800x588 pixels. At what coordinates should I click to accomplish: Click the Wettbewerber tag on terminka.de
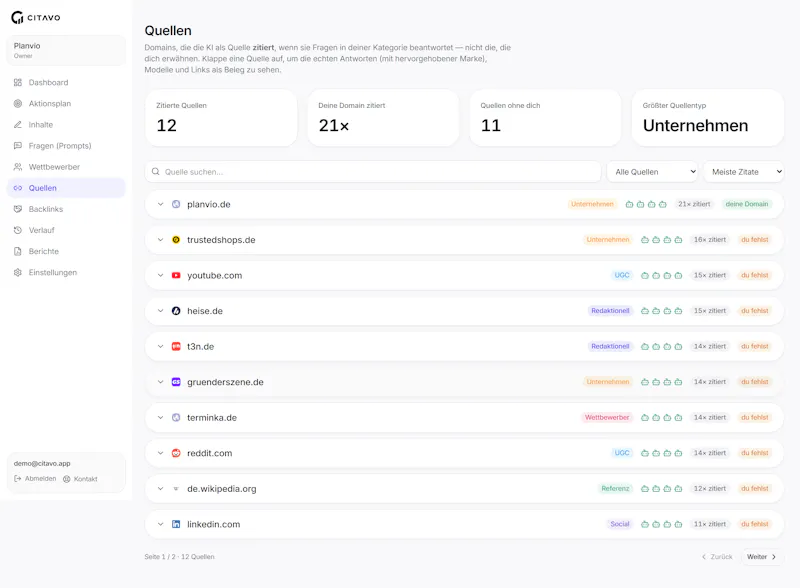[x=607, y=418]
